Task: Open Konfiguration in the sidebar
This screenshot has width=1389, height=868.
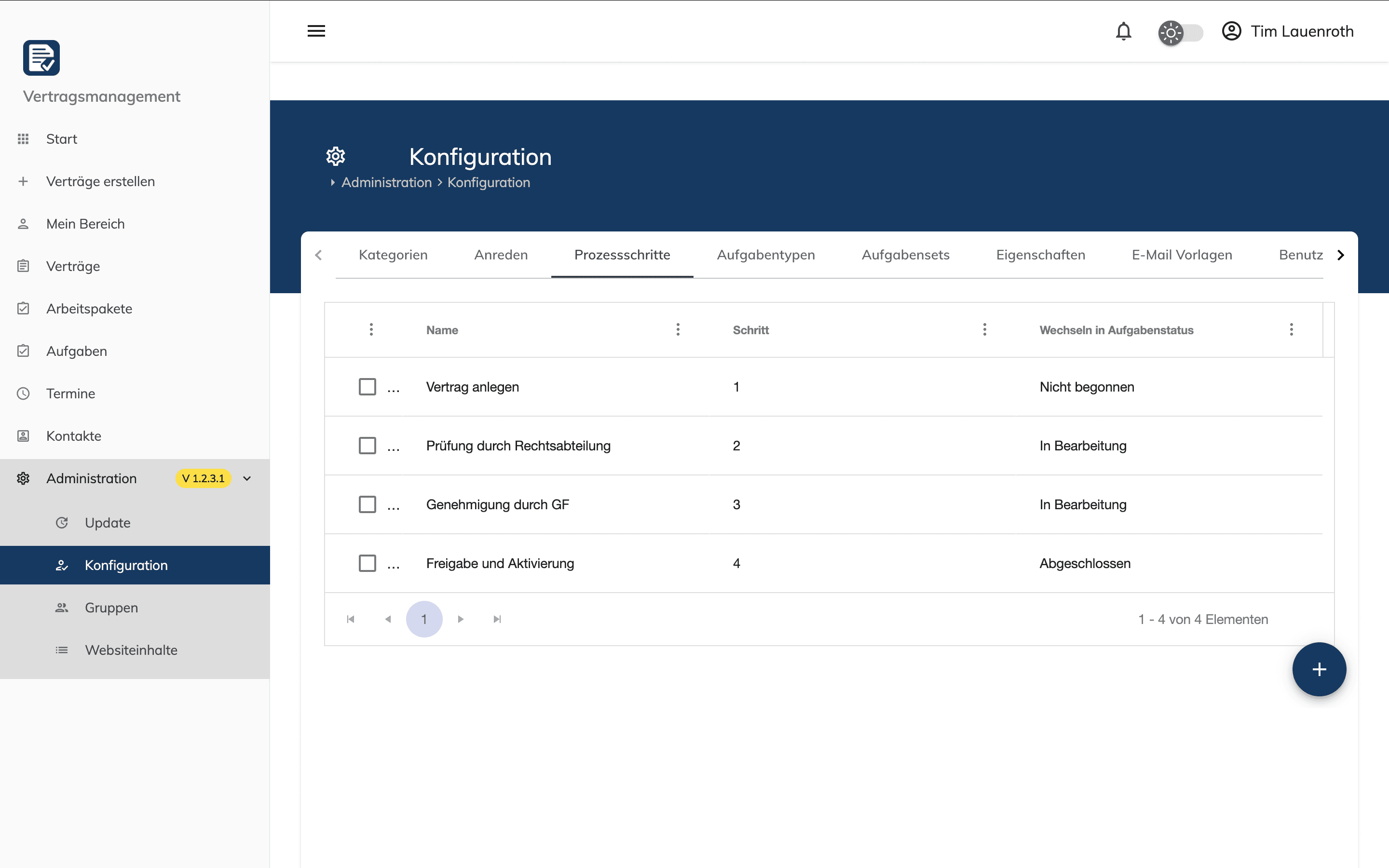Action: tap(135, 566)
